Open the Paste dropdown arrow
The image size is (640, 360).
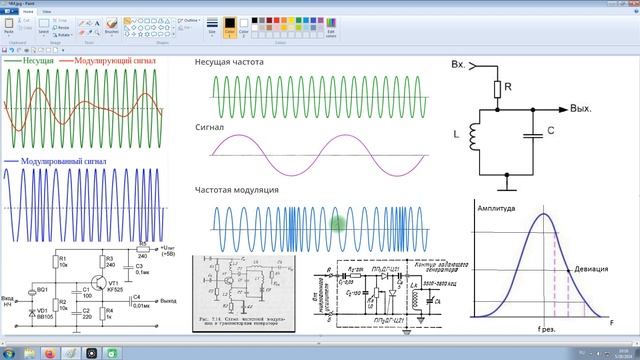(9, 36)
